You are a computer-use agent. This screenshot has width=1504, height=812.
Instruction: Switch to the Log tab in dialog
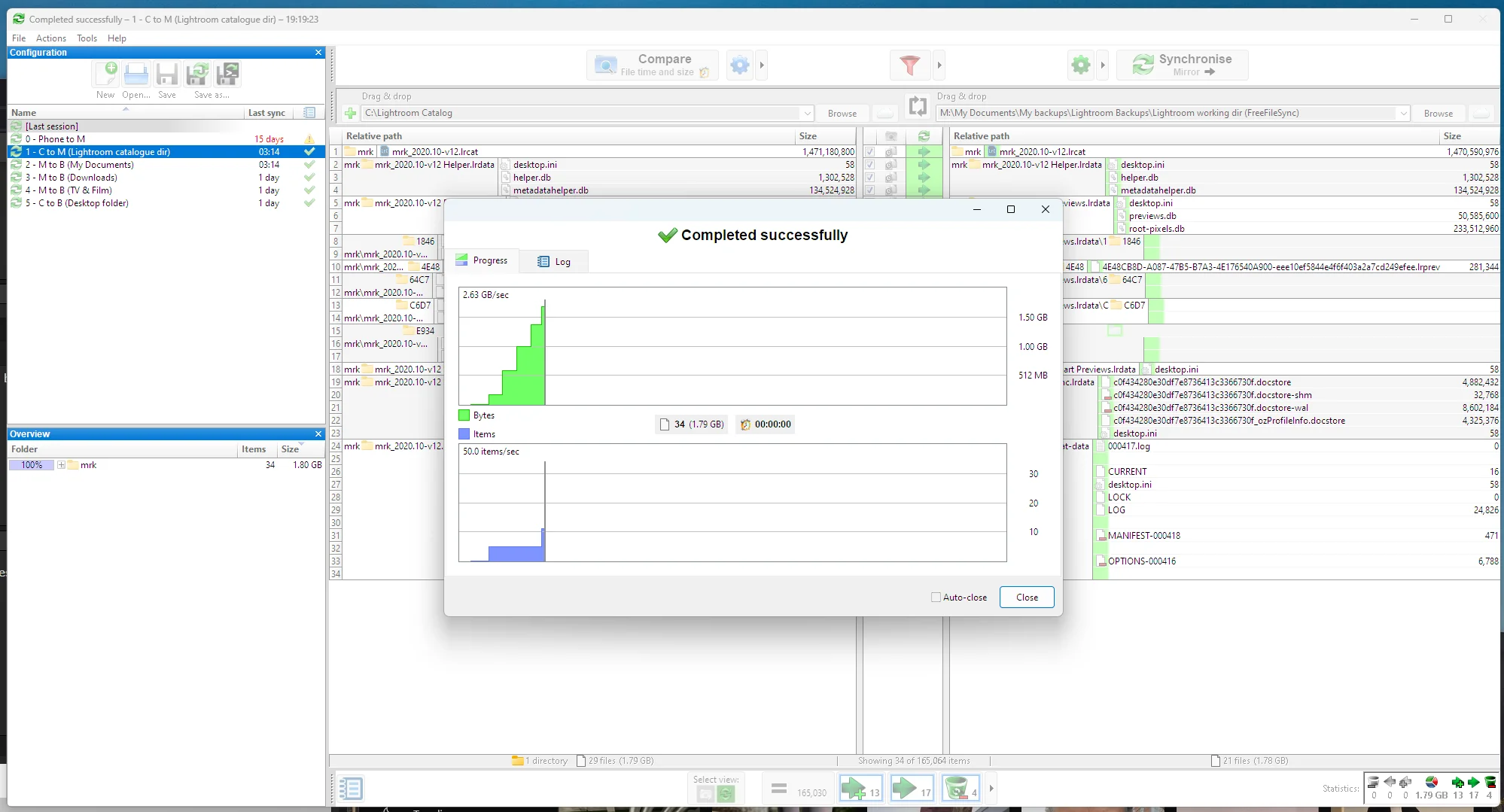click(554, 261)
